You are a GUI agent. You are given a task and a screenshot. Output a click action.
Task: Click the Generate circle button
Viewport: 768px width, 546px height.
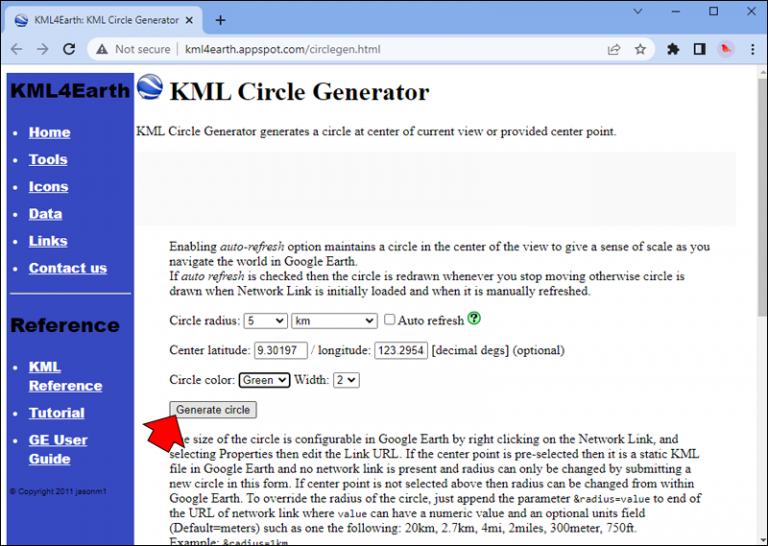(213, 410)
